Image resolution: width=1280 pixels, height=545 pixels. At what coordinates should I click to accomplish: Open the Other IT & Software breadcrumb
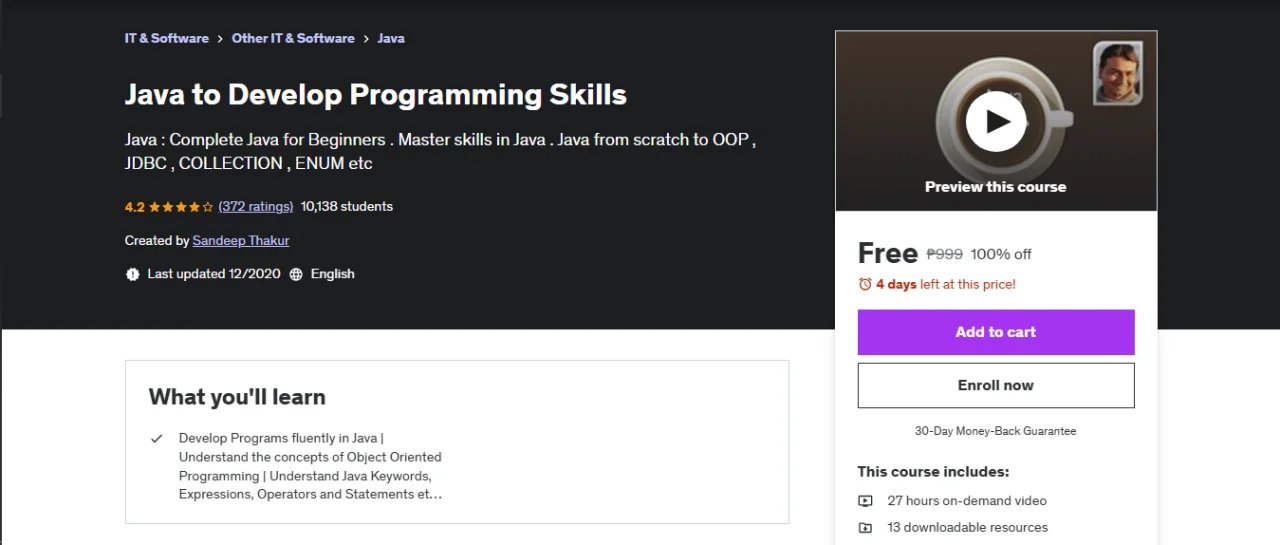point(293,38)
